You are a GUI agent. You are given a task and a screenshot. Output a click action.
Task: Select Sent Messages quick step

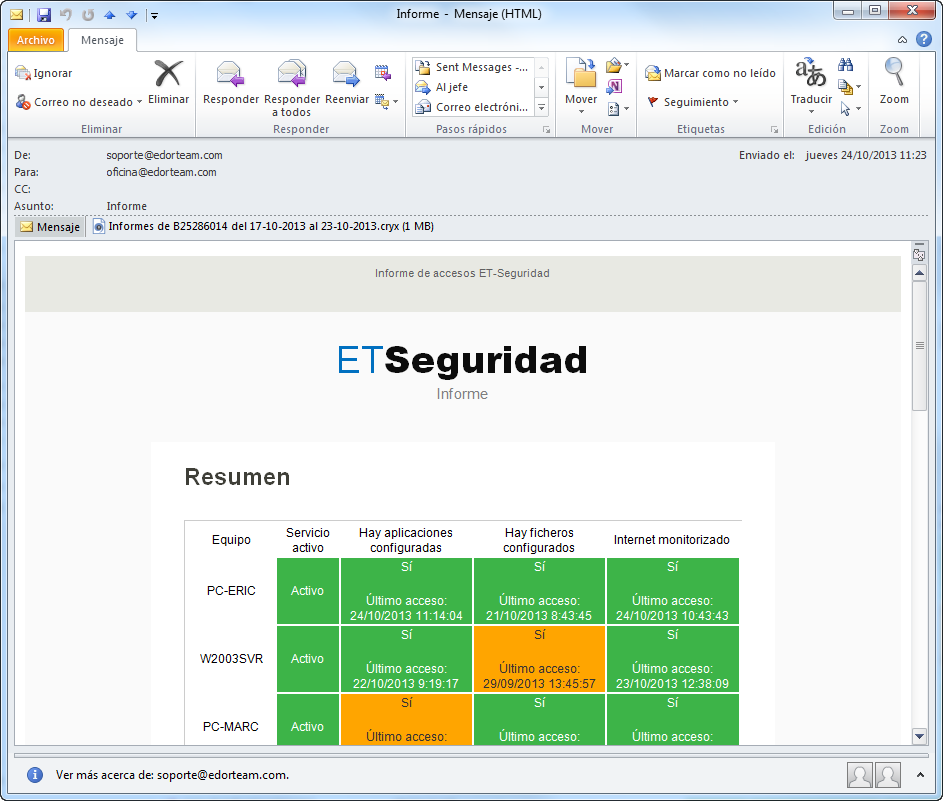(473, 67)
